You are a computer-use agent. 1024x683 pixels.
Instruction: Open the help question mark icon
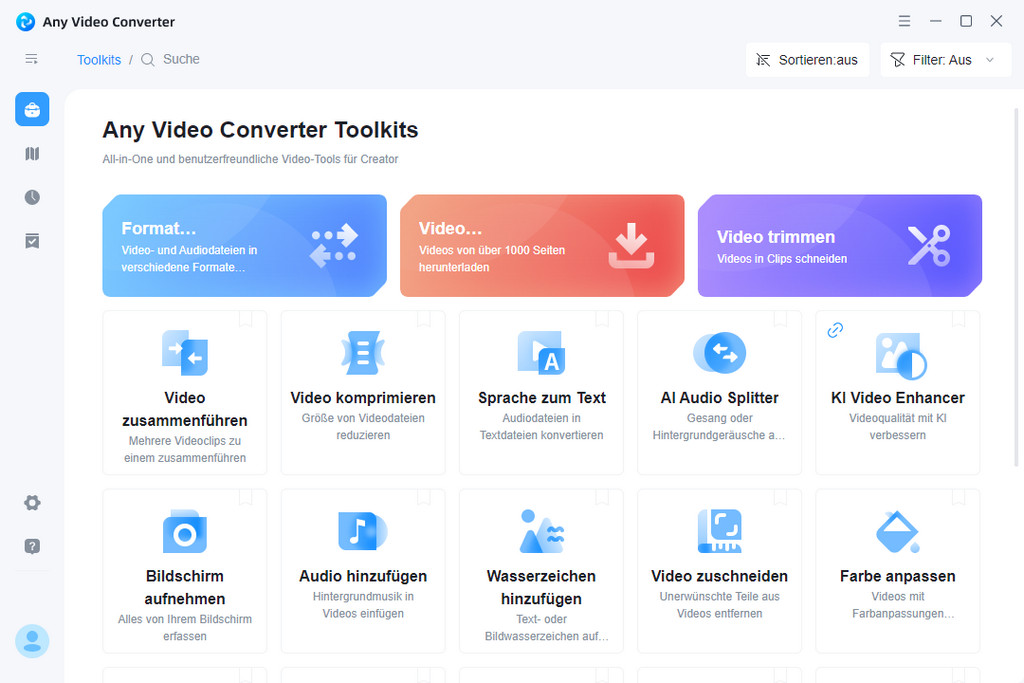tap(32, 547)
